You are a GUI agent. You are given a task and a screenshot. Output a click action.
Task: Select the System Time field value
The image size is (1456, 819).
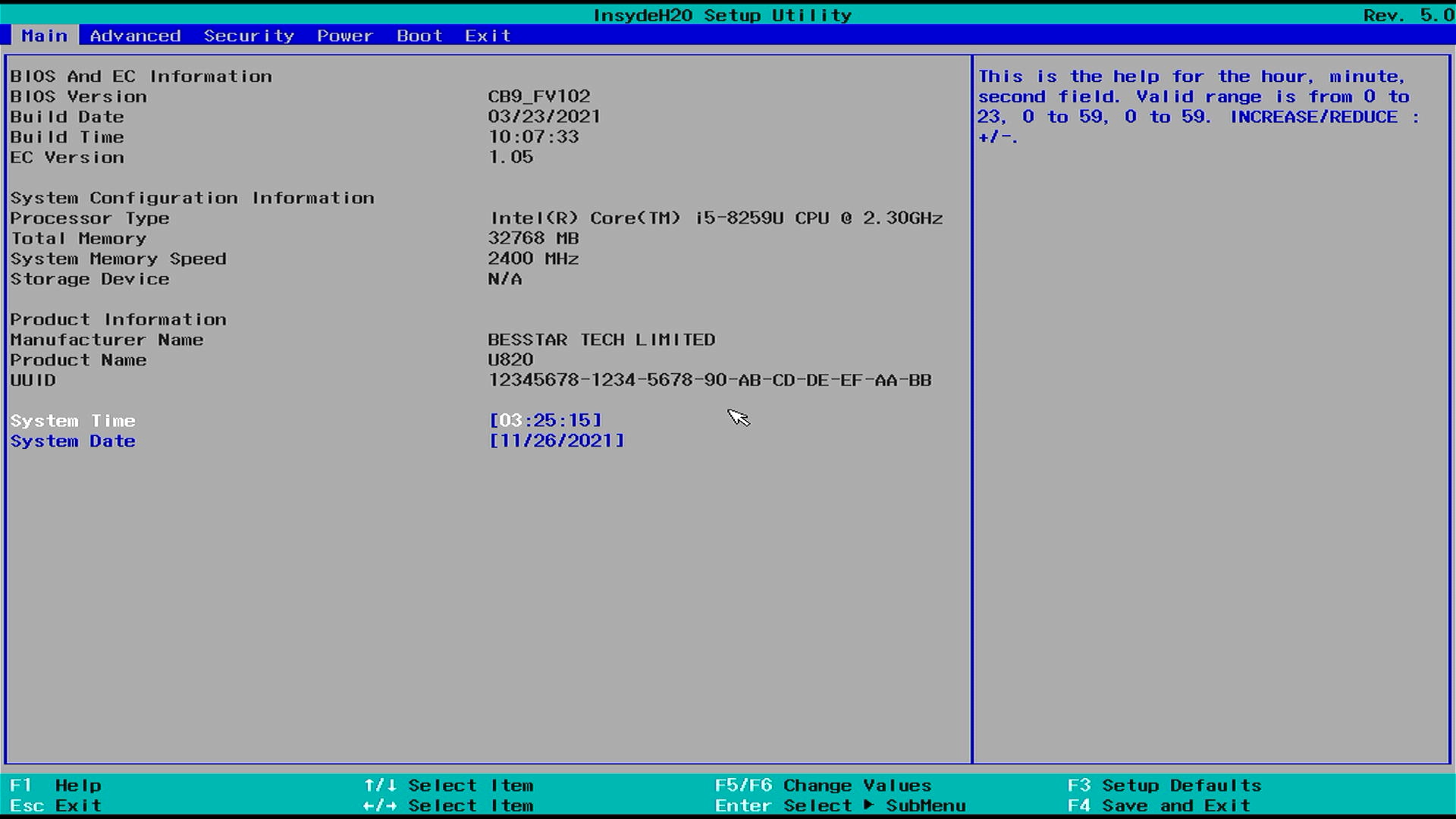point(545,420)
